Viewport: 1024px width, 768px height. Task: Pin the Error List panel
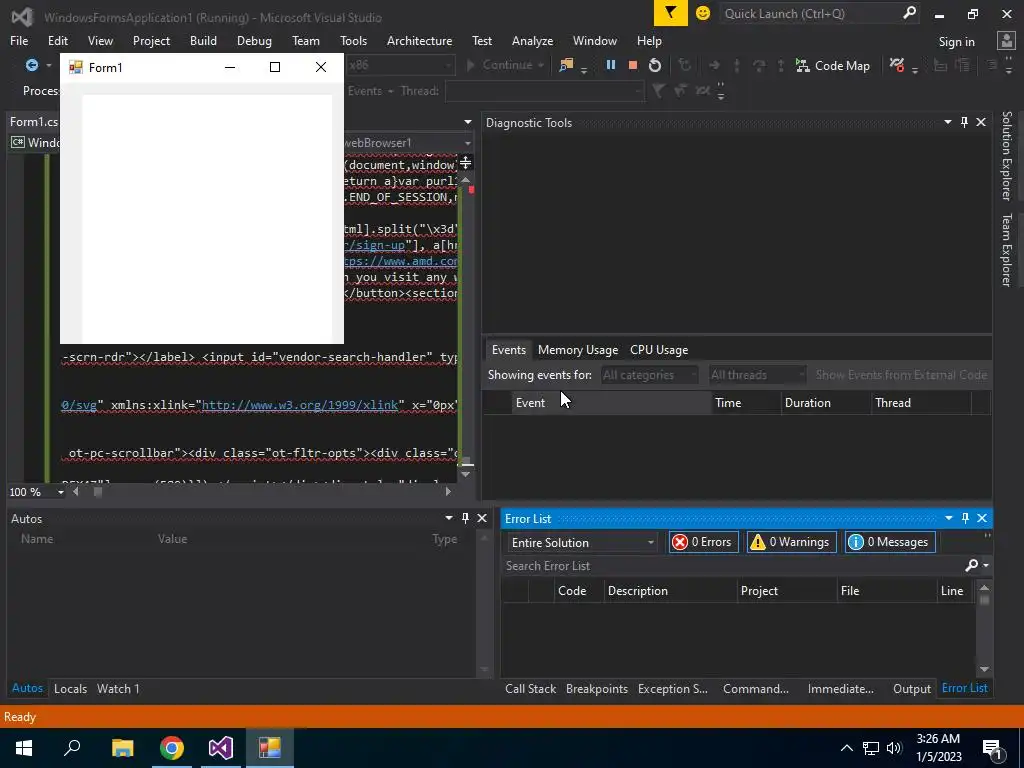965,518
